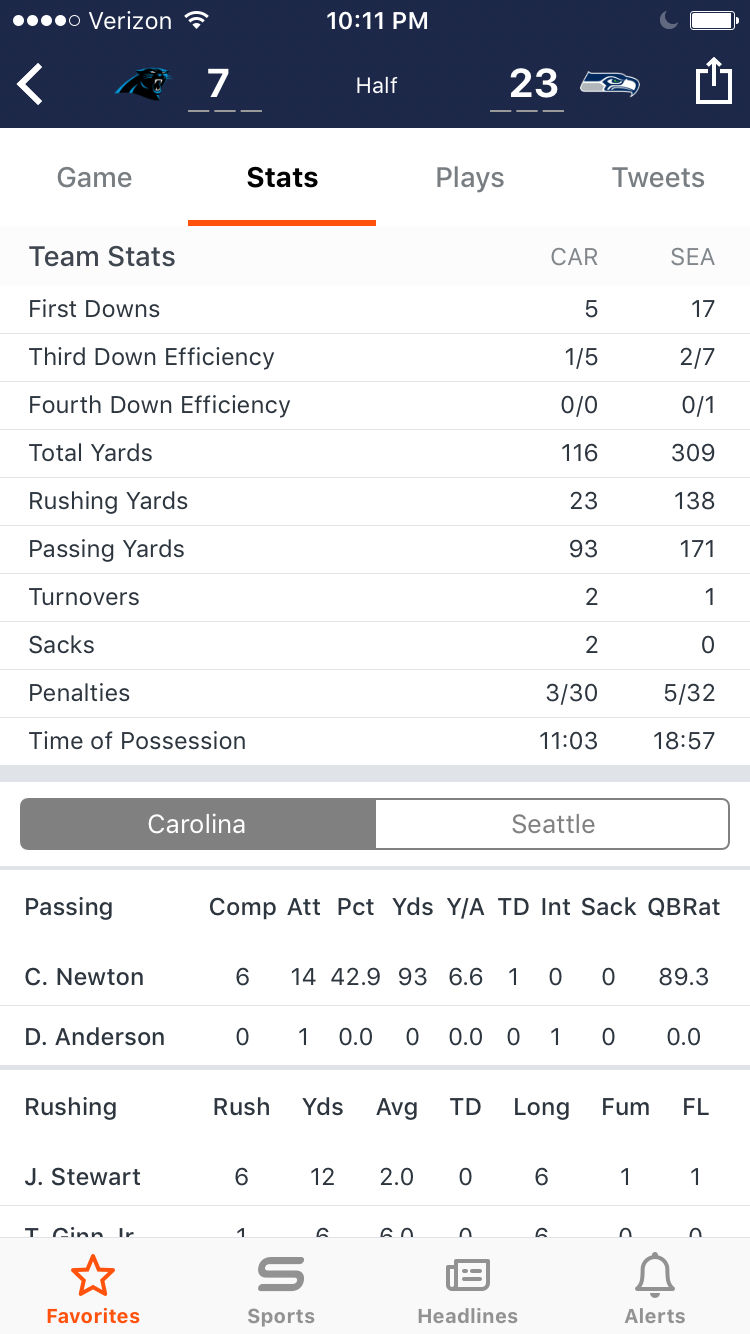
Task: Tap the D. Anderson passing row
Action: [x=375, y=1037]
